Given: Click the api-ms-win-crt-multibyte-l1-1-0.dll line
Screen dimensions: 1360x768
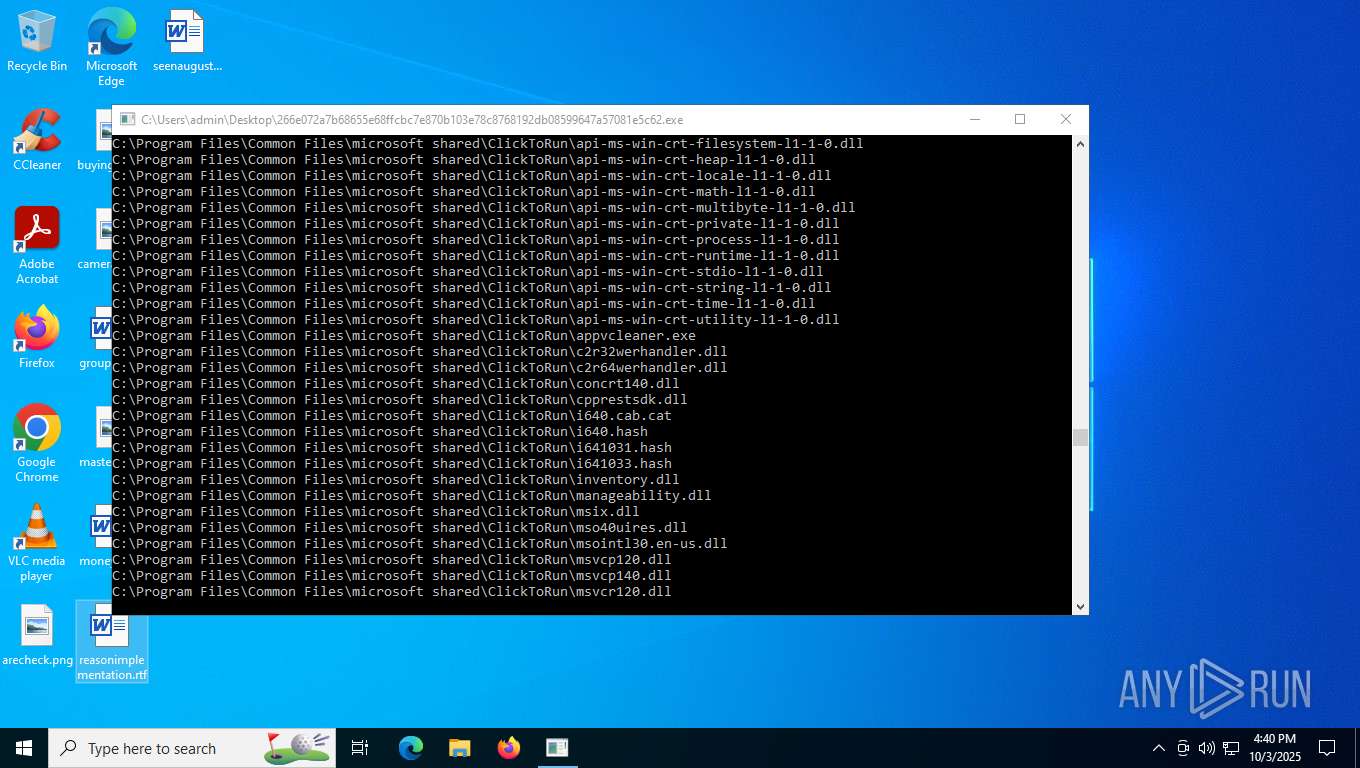Looking at the screenshot, I should tap(484, 208).
